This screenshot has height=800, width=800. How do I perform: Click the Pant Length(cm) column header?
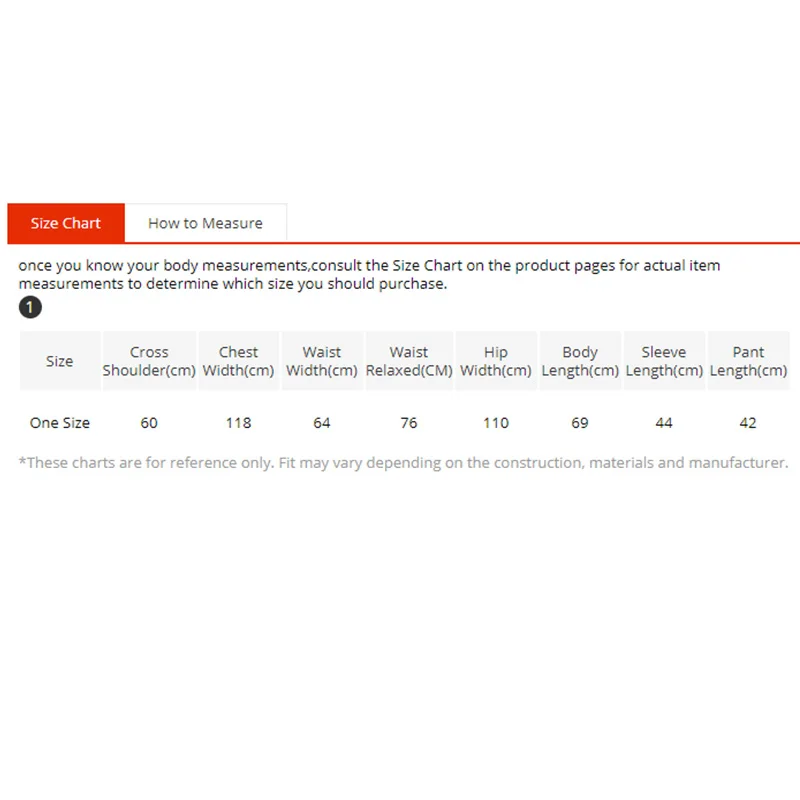pyautogui.click(x=748, y=361)
